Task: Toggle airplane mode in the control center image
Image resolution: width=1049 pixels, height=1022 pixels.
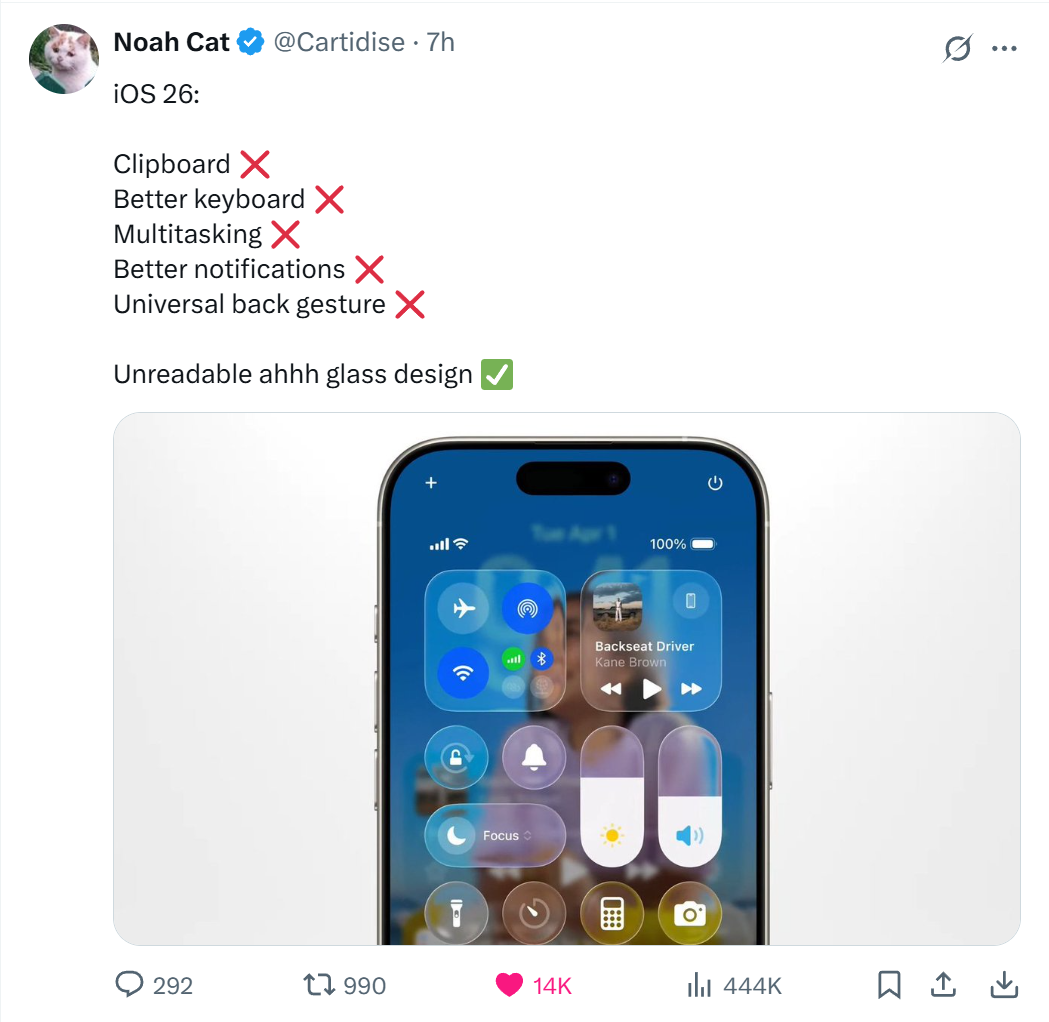Action: tap(463, 609)
